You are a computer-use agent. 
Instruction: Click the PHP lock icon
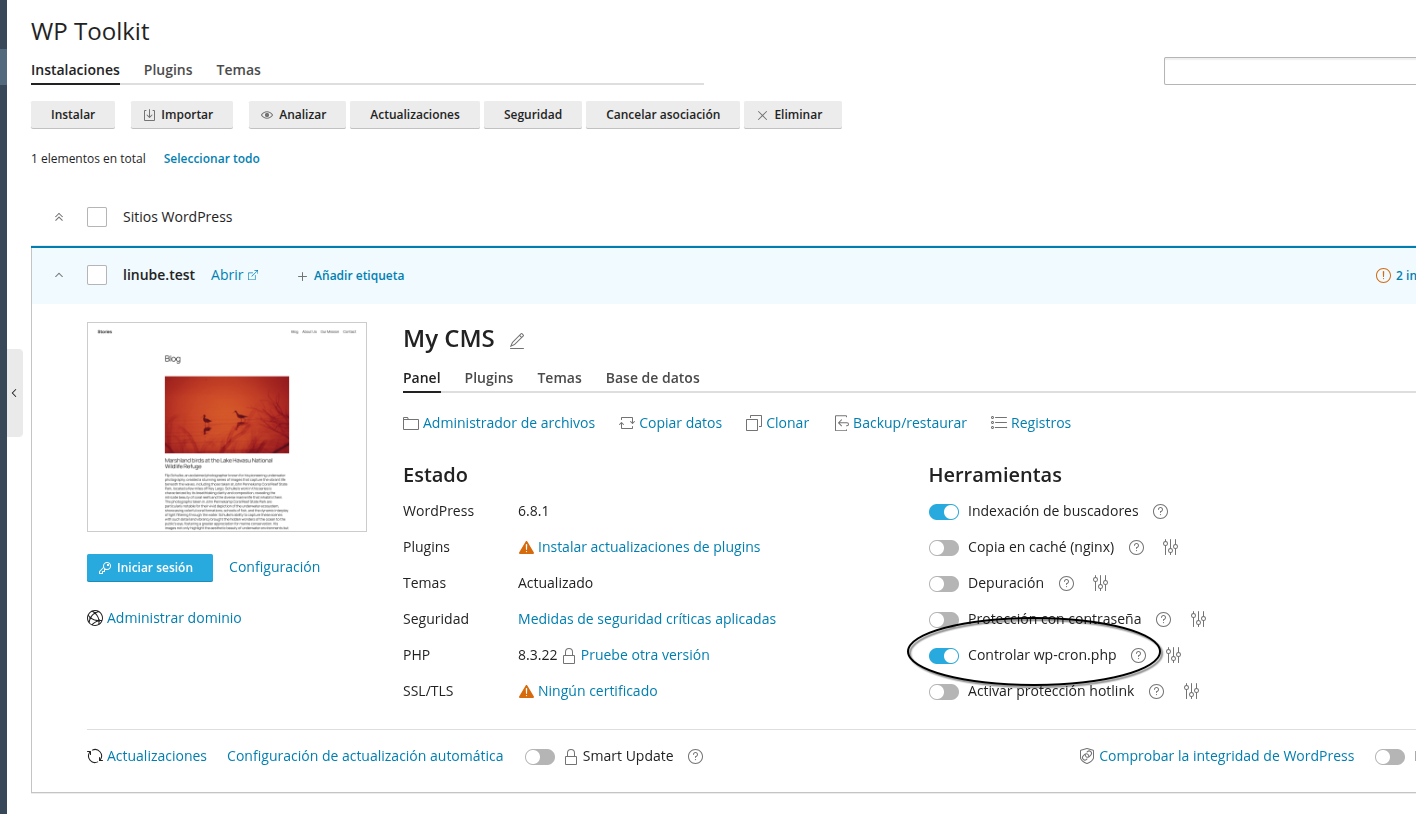point(569,656)
